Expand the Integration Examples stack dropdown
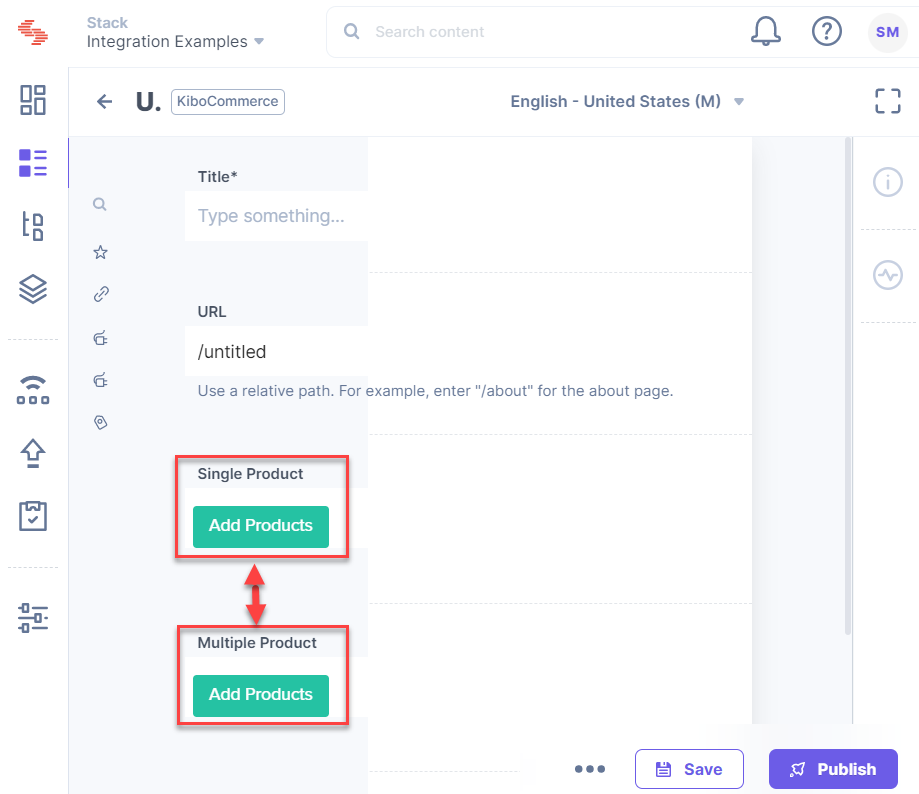919x794 pixels. pos(258,42)
